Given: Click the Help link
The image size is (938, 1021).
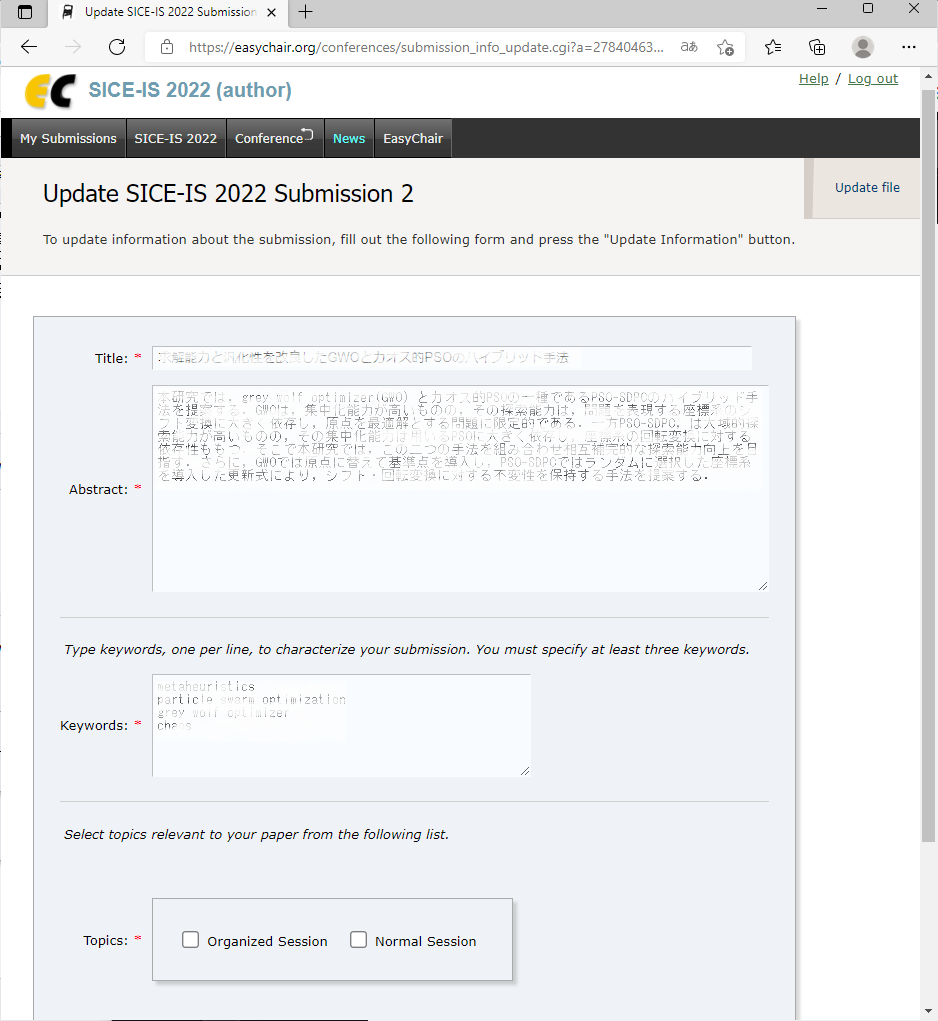Looking at the screenshot, I should (x=813, y=79).
